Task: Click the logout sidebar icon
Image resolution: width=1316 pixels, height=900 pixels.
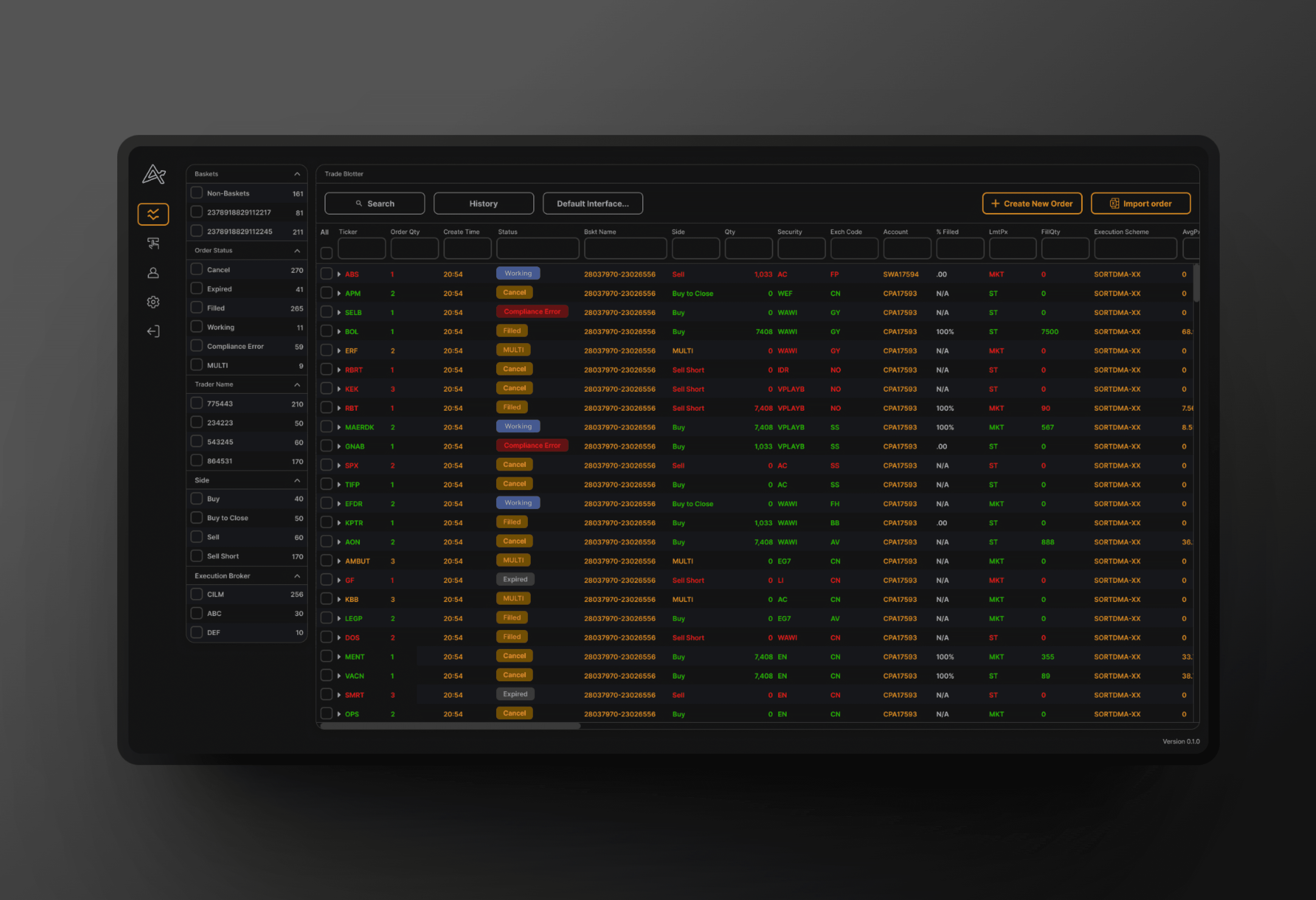Action: click(x=153, y=331)
